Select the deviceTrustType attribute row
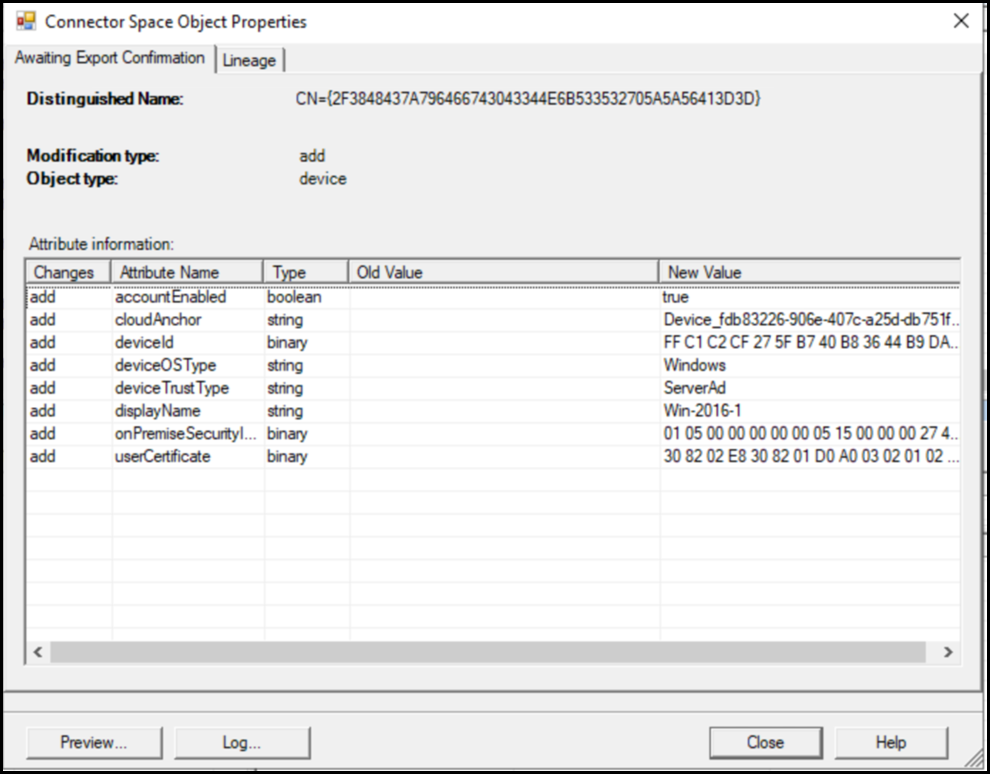The height and width of the screenshot is (774, 990). click(174, 388)
